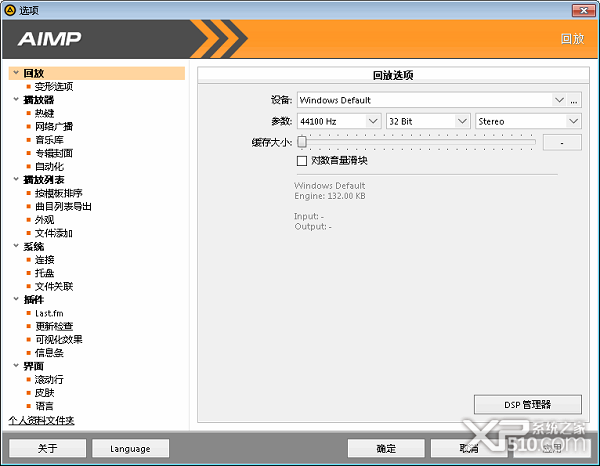The width and height of the screenshot is (600, 466).
Task: Confirm with the 确定 button
Action: click(386, 448)
